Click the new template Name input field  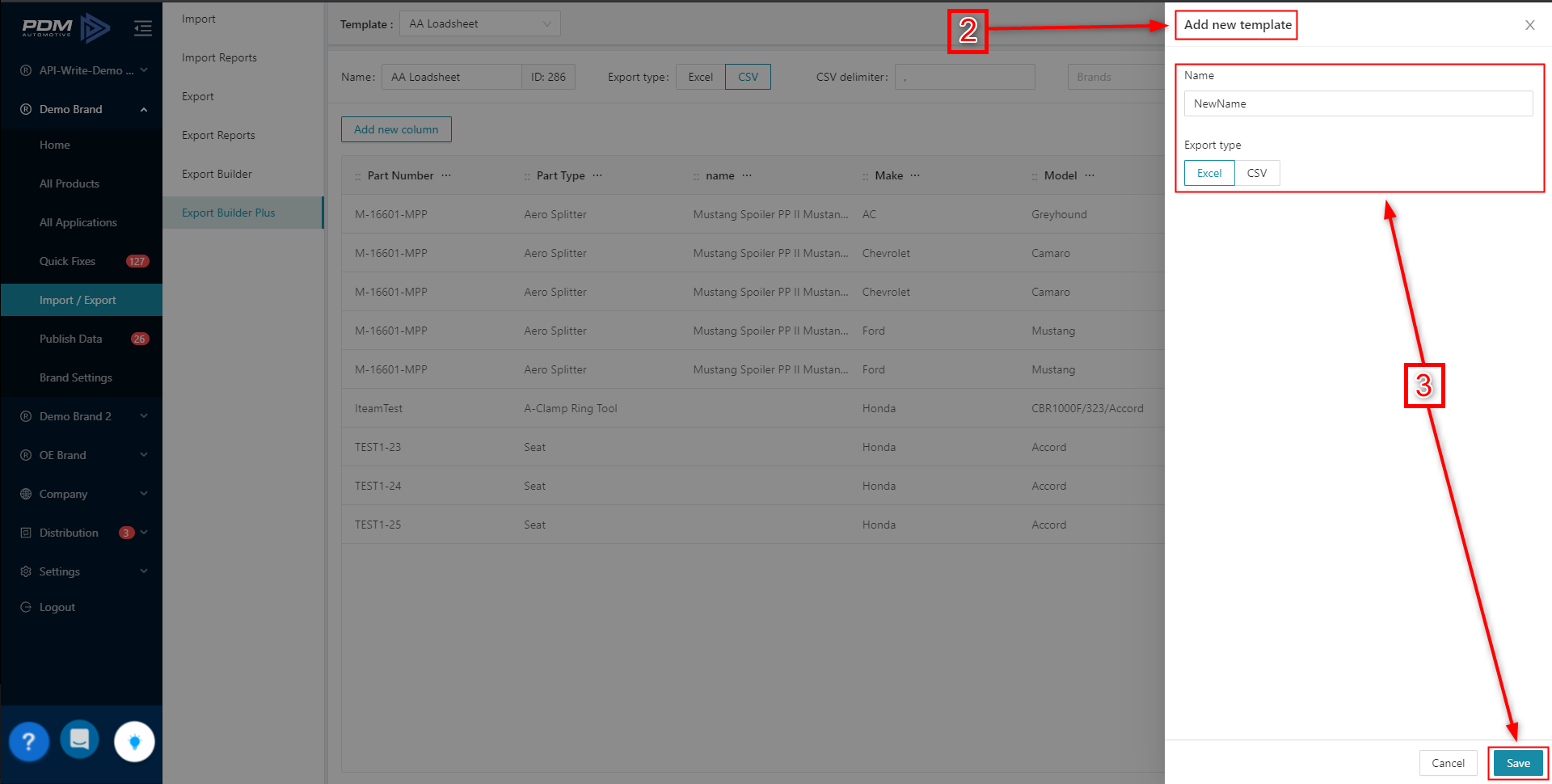coord(1358,103)
